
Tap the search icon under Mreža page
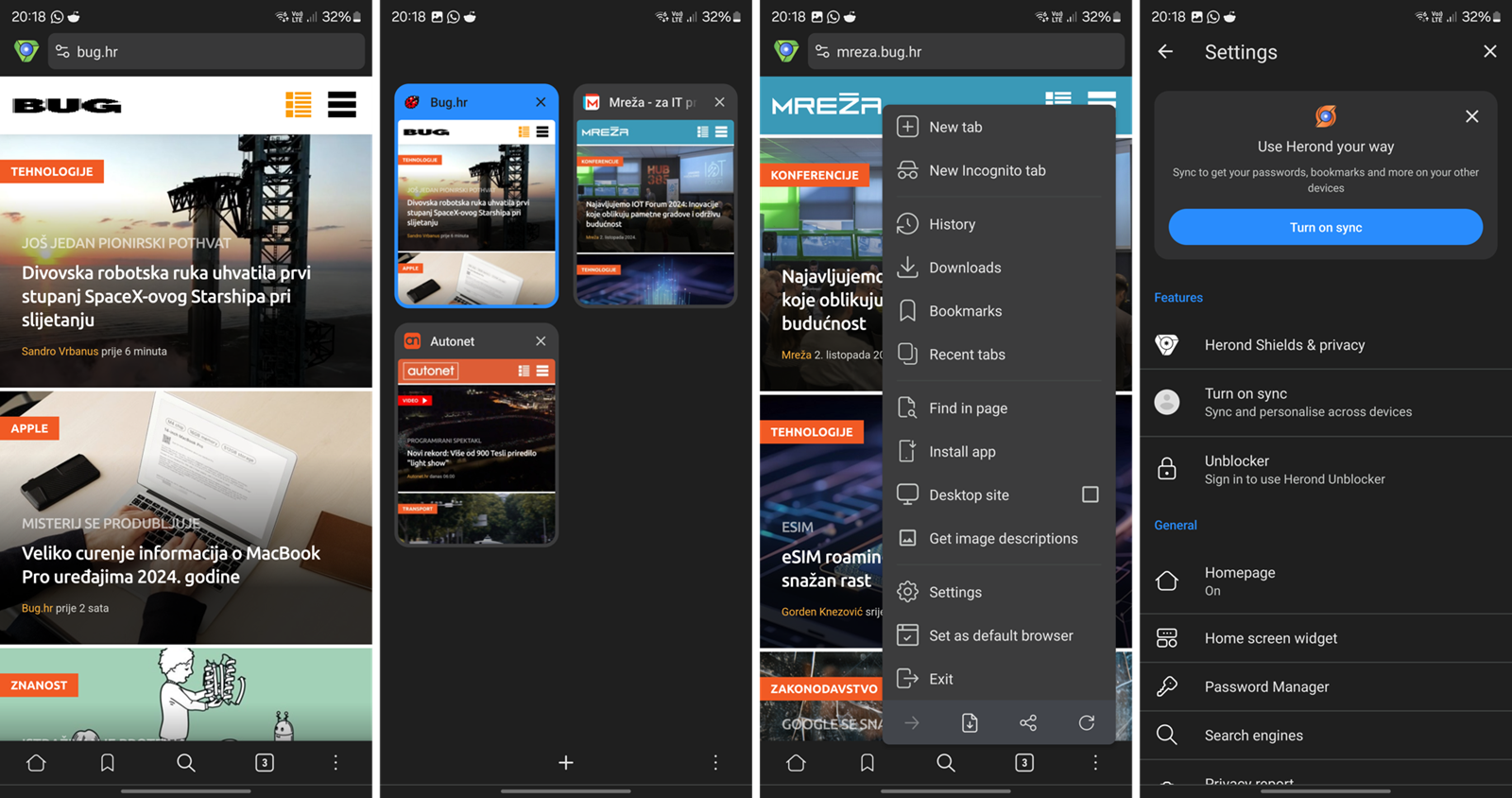coord(946,762)
